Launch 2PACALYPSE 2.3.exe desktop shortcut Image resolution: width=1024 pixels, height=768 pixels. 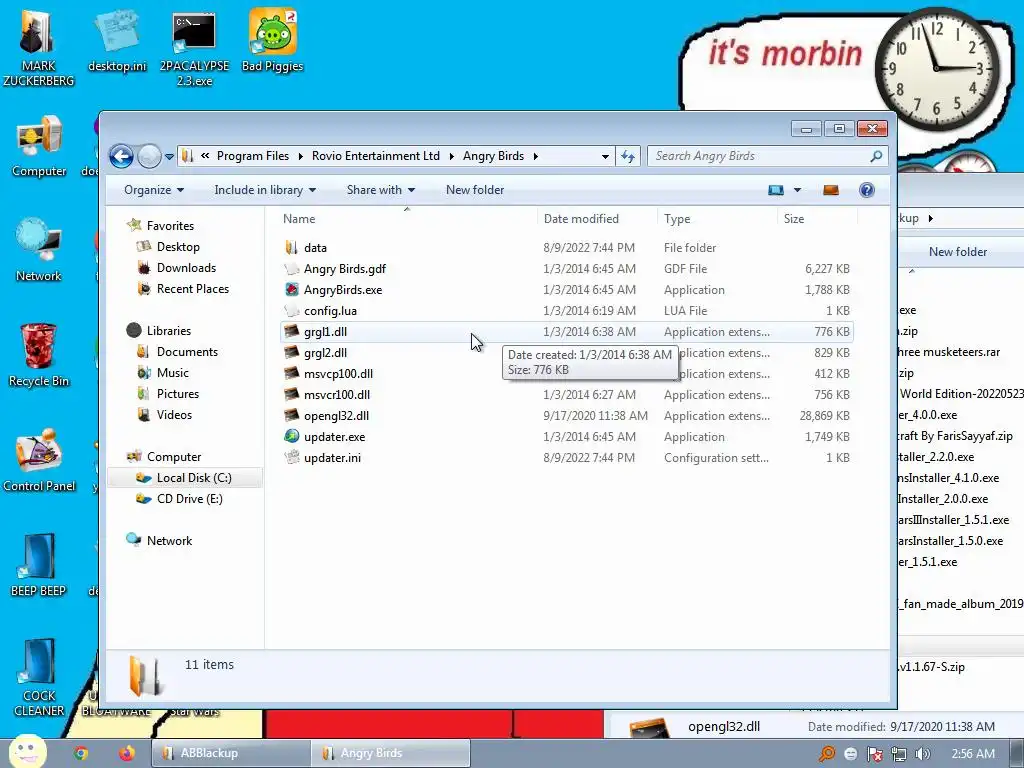pos(194,47)
